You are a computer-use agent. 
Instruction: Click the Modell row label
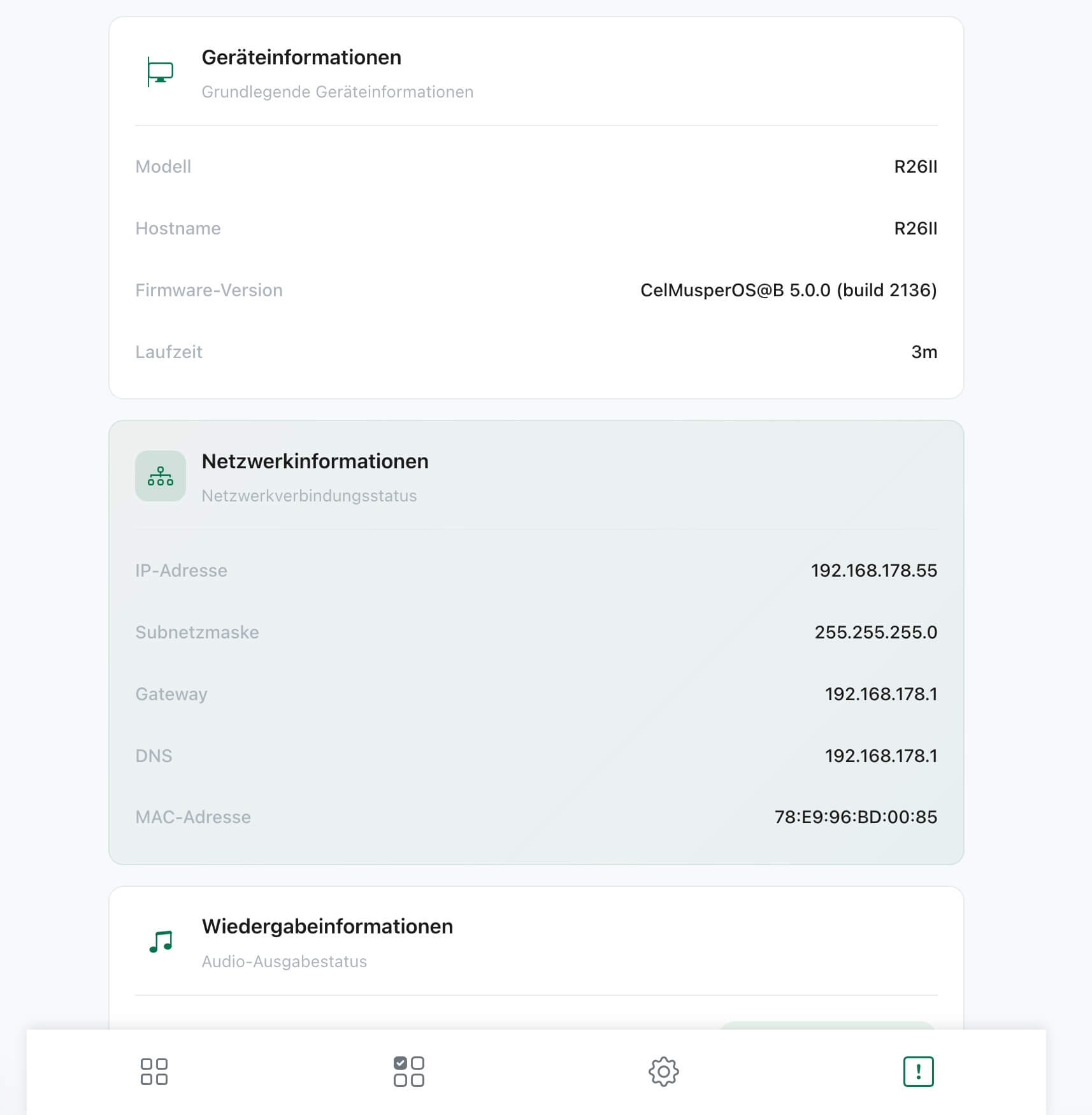pos(163,166)
